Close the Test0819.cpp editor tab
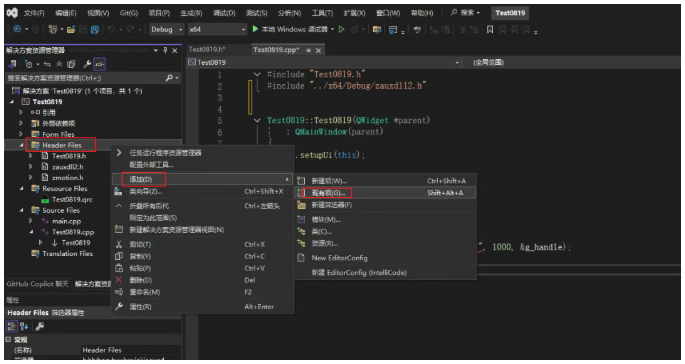Screen dimensions: 685x364 pos(318,50)
